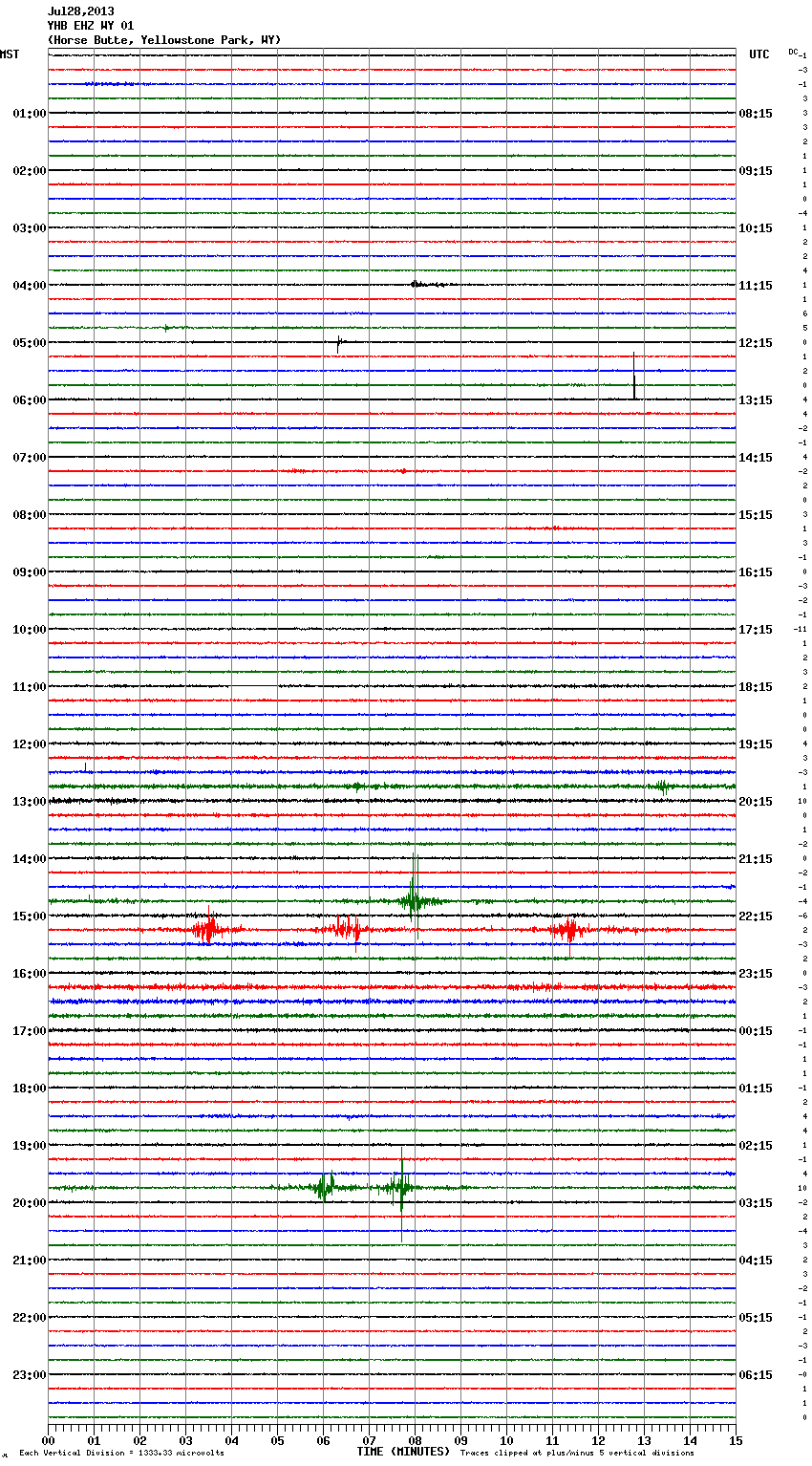Click the "17:15" UTC time label

coord(756,630)
